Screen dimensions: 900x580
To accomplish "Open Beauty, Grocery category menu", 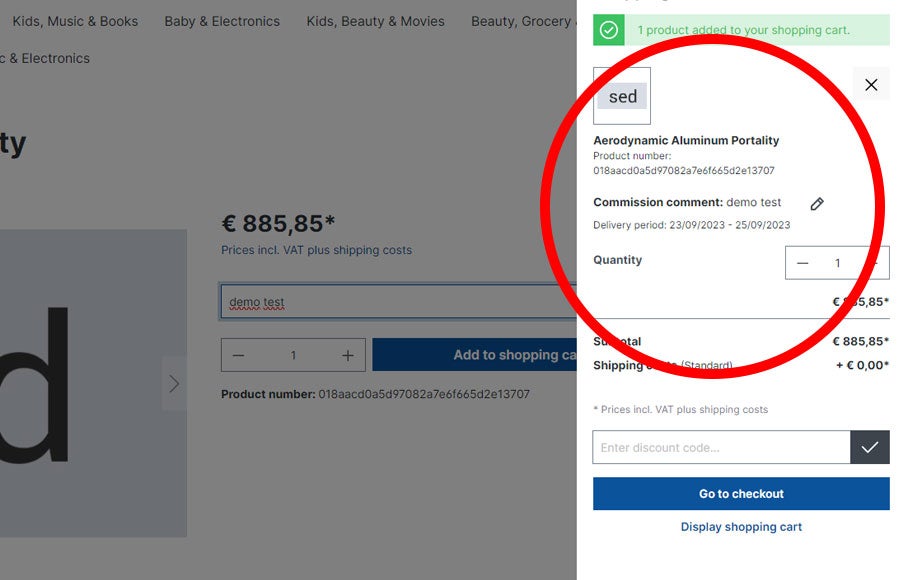I will coord(521,21).
